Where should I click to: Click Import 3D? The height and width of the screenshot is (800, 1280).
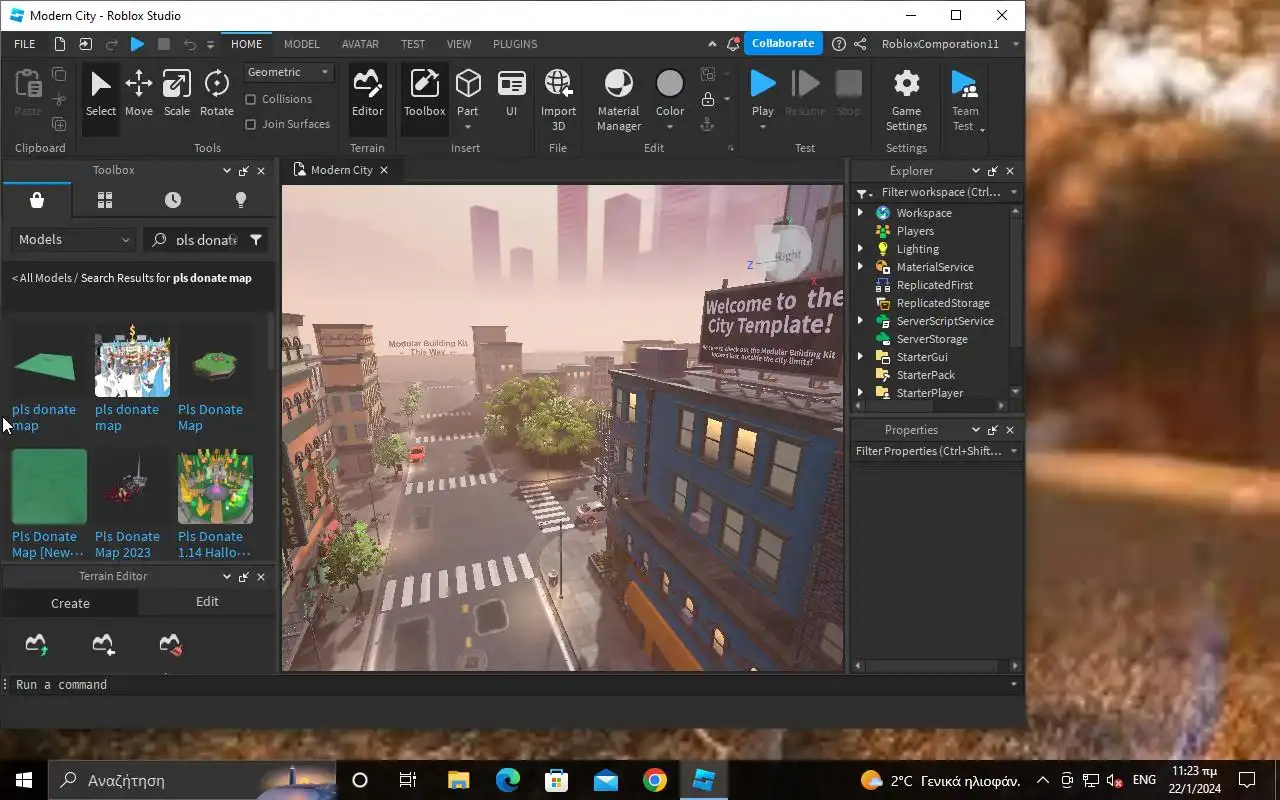[x=558, y=100]
